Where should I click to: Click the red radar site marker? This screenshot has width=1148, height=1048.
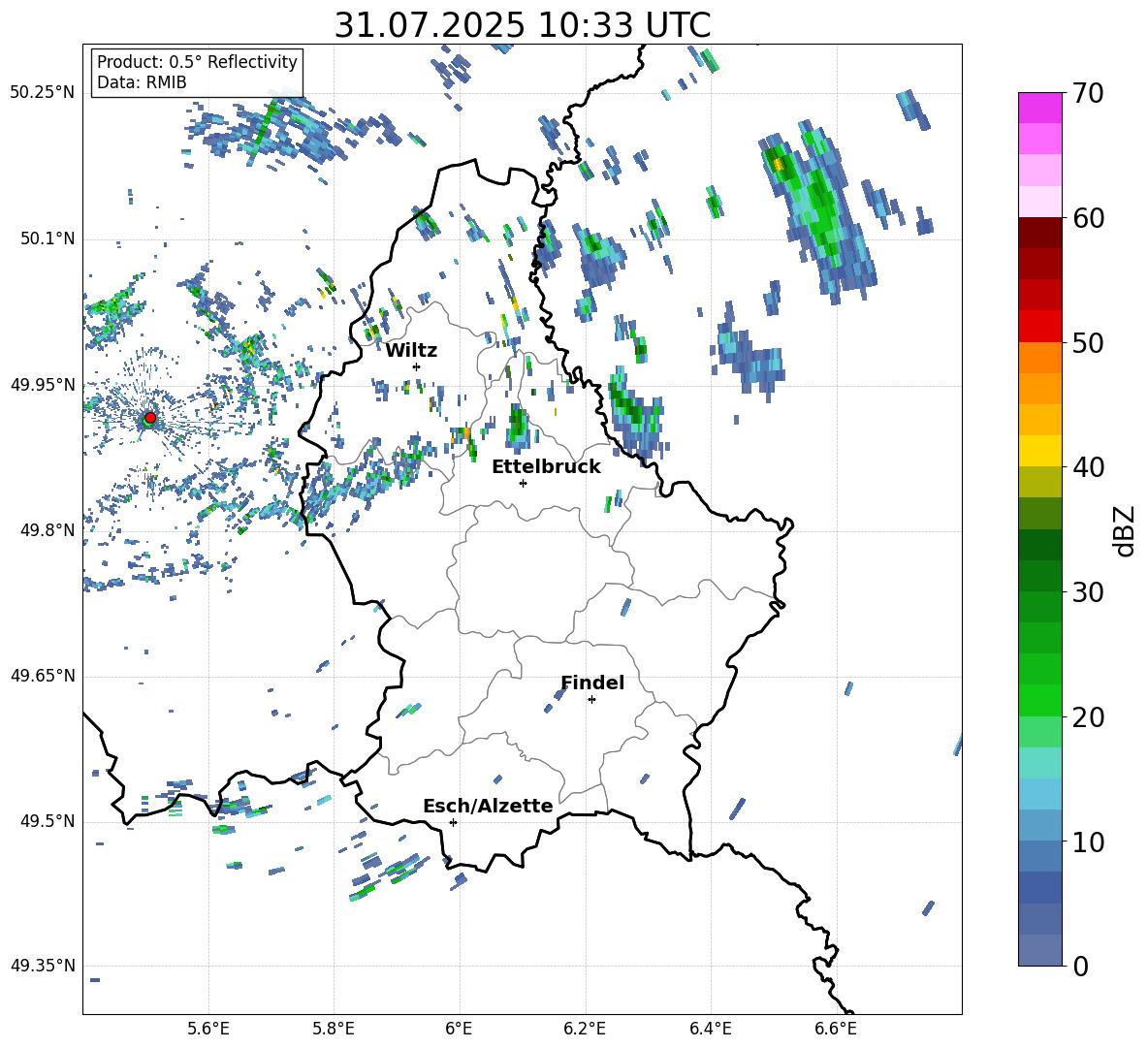coord(150,418)
